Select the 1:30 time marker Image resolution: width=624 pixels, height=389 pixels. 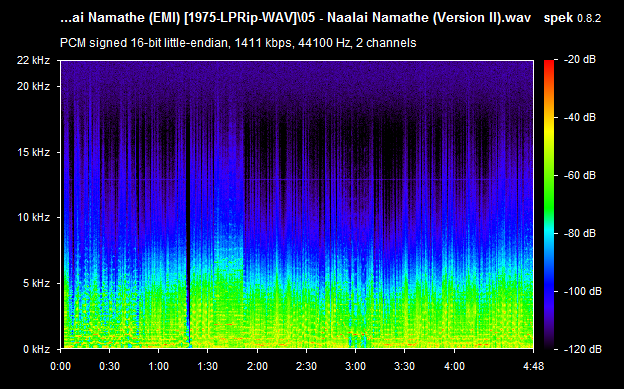click(x=208, y=366)
